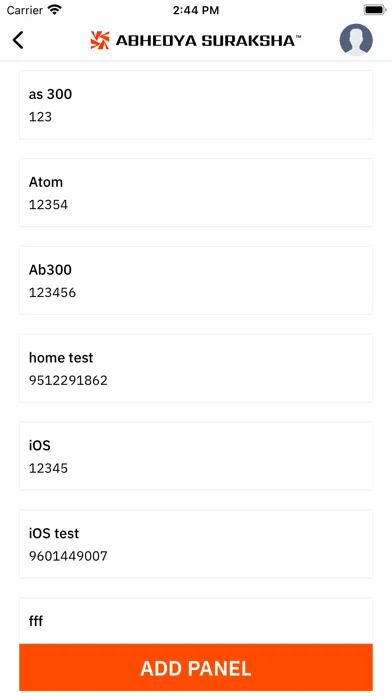Viewport: 392px width, 696px height.
Task: Open the user profile avatar
Action: click(x=356, y=40)
